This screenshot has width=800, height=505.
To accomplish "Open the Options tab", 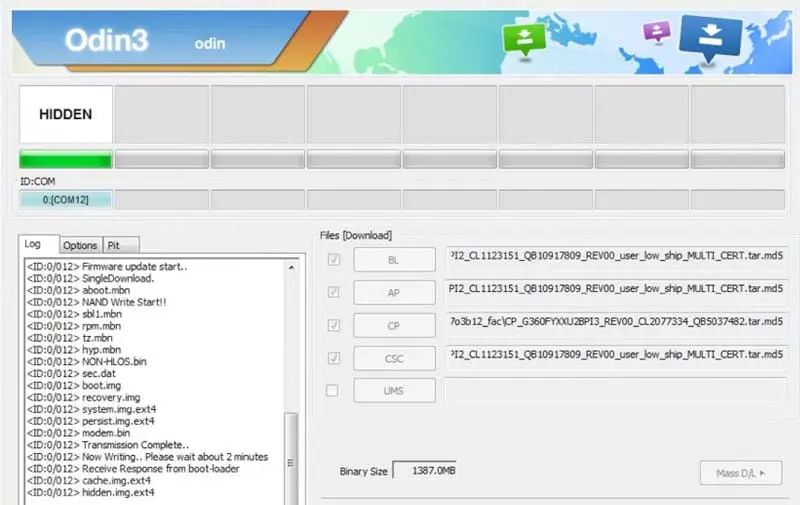I will (x=80, y=245).
